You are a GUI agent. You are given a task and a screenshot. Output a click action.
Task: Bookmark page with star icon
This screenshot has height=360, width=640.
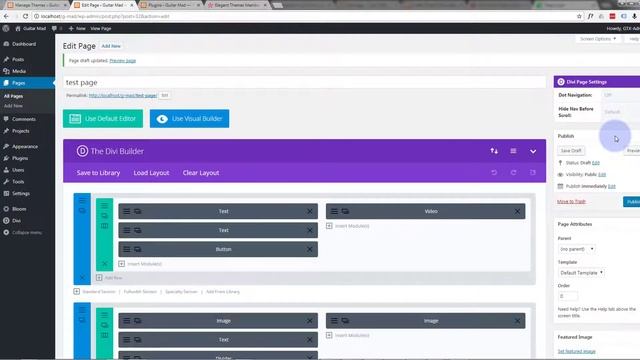click(x=579, y=16)
